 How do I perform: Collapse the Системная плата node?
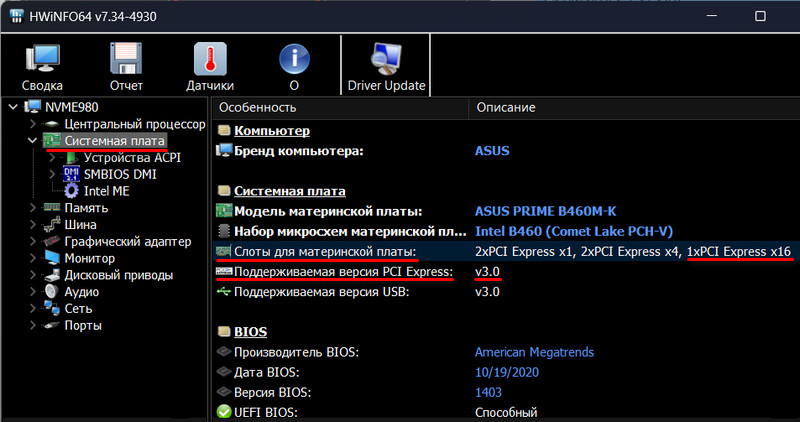[x=33, y=140]
